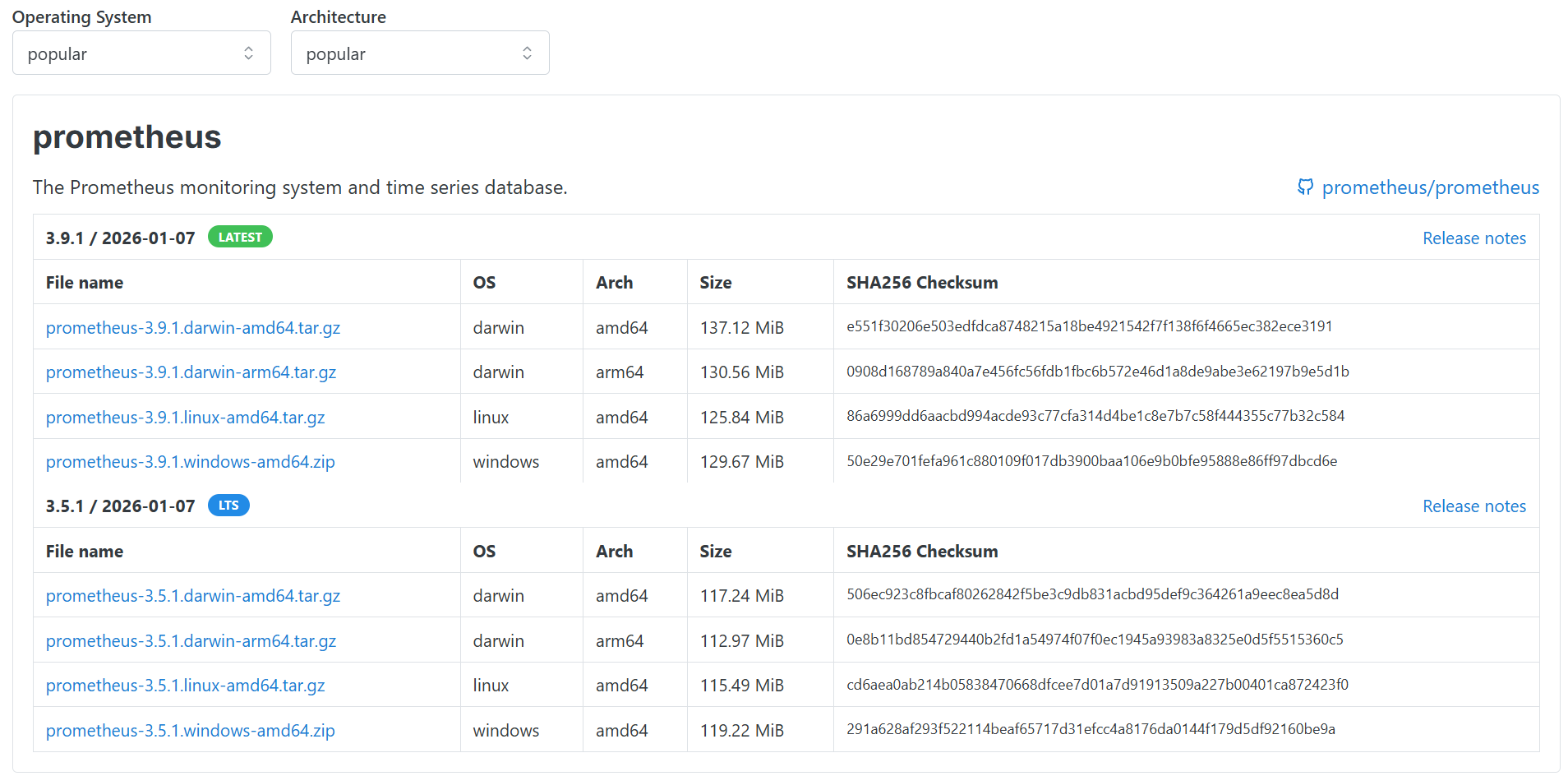Download prometheus-3.5.1.darwin-arm64.tar.gz

[x=191, y=641]
